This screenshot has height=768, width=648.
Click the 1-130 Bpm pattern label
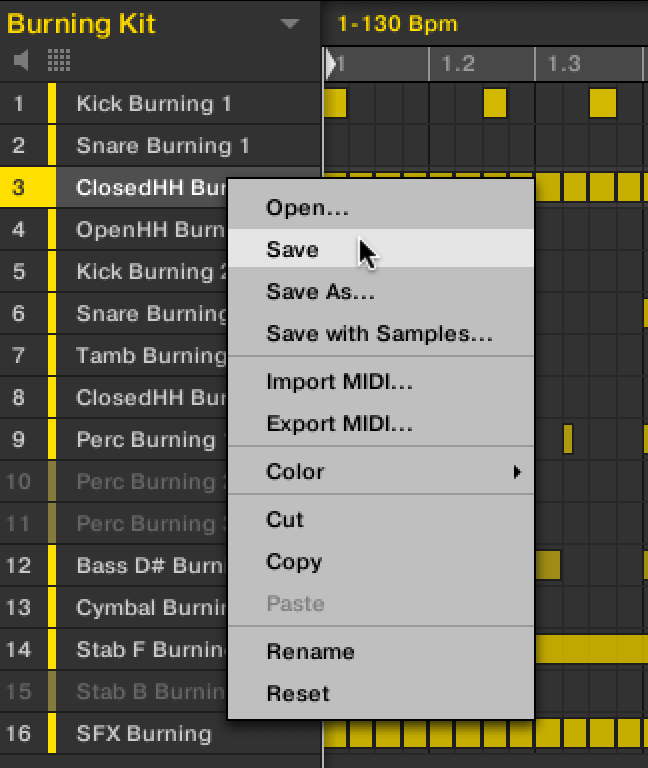pyautogui.click(x=397, y=23)
